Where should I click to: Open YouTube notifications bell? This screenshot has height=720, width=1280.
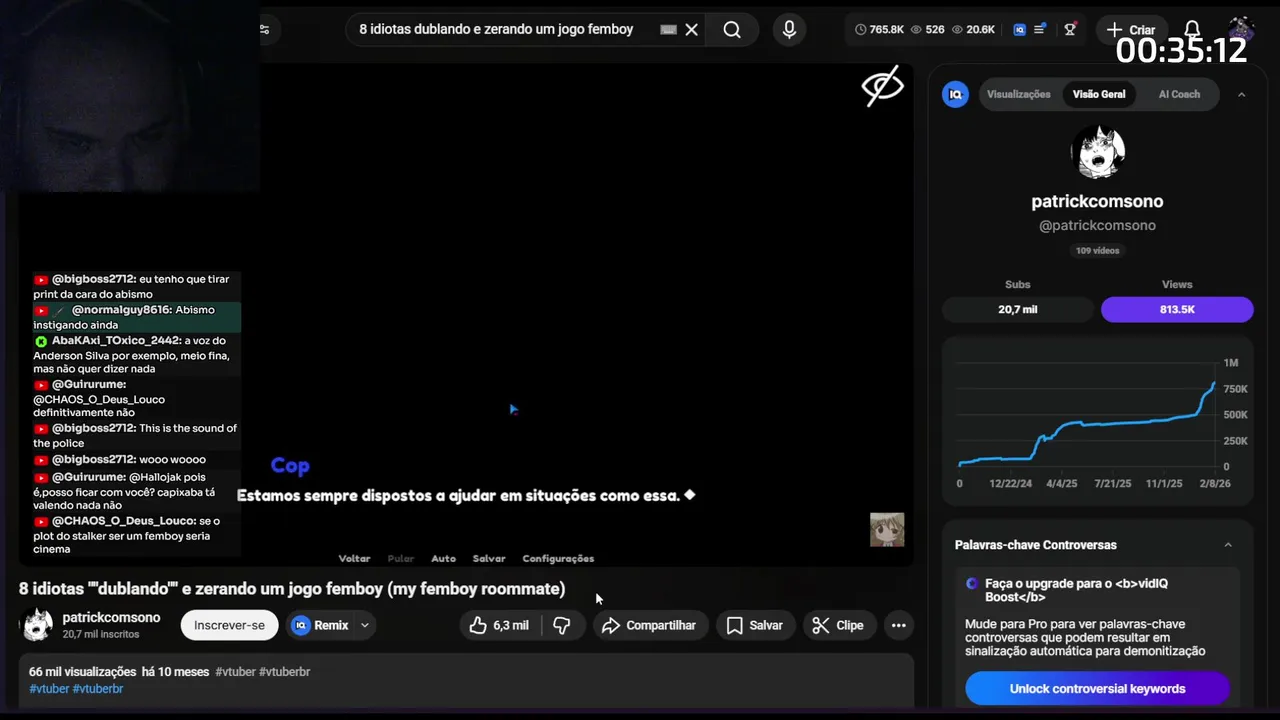[x=1192, y=30]
